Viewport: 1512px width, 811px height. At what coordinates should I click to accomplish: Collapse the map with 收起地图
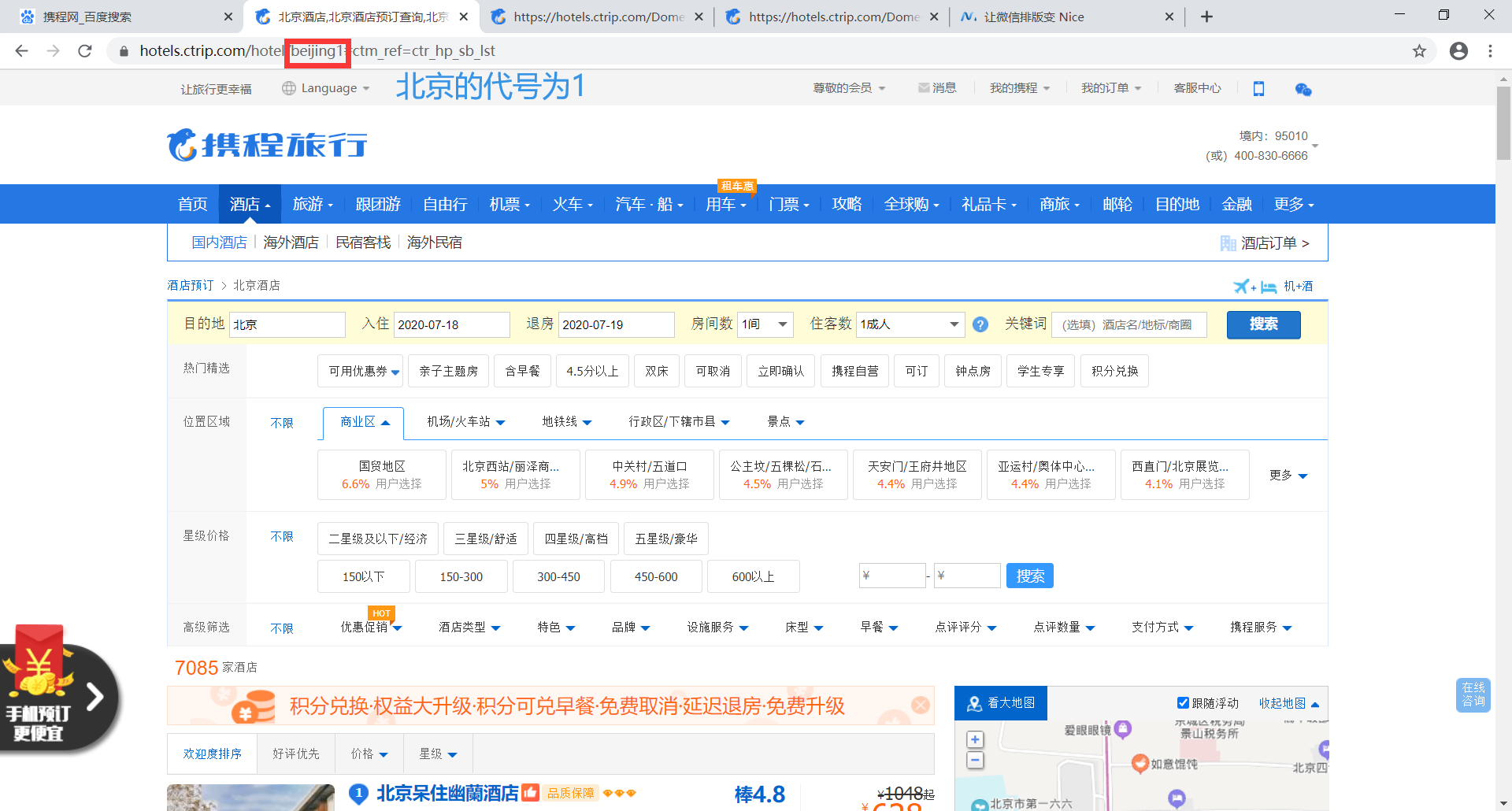1289,703
